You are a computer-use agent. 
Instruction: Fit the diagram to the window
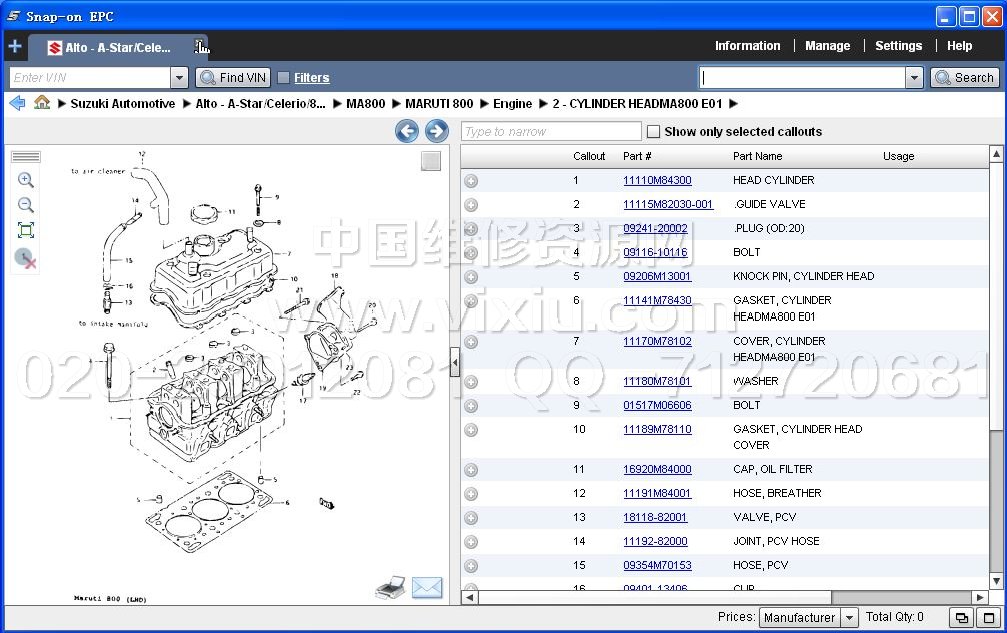tap(26, 230)
